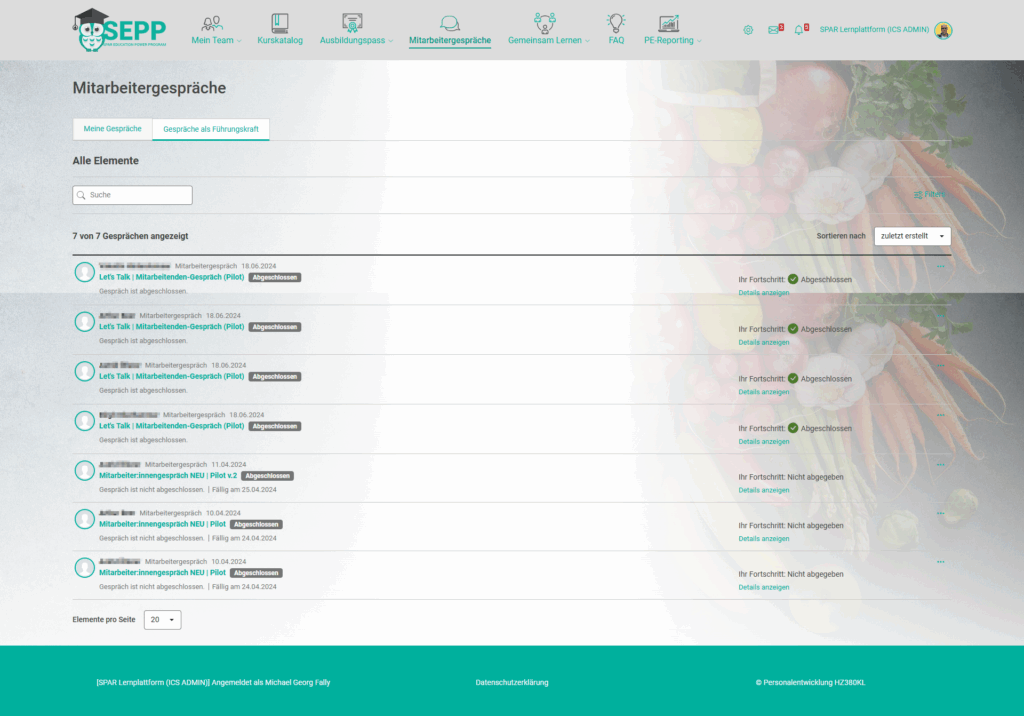This screenshot has height=716, width=1024.
Task: Switch to the Gespräche als Führungskraft tab
Action: pos(211,129)
